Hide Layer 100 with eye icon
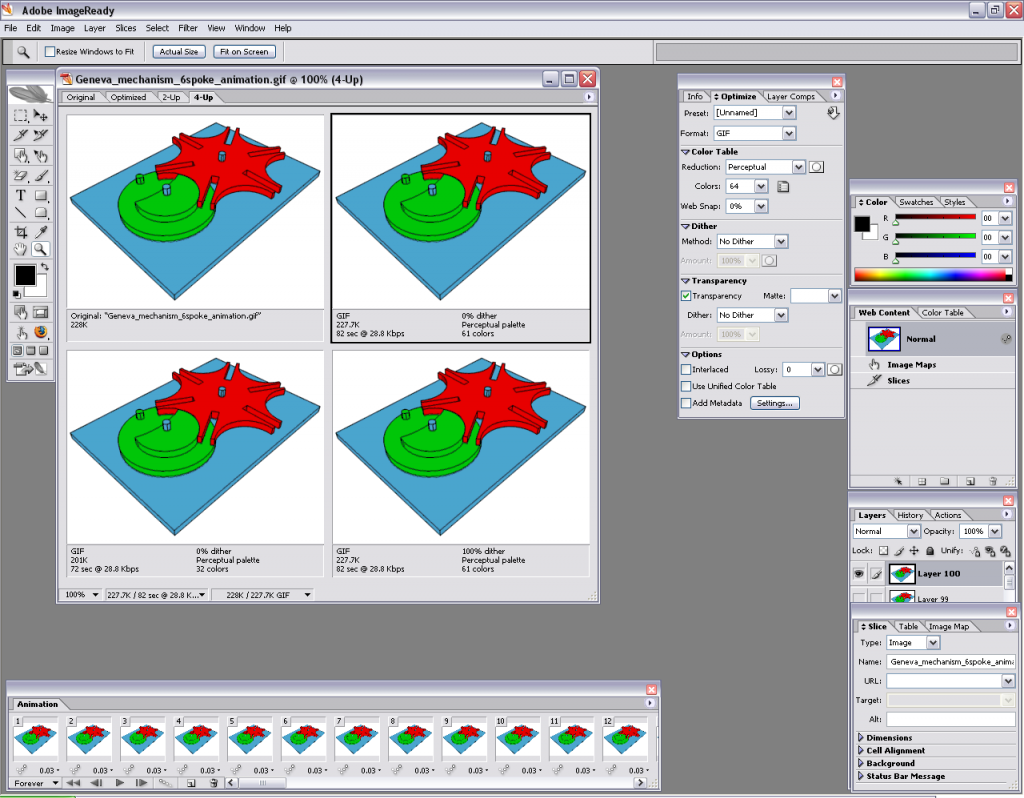The width and height of the screenshot is (1024, 798). coord(859,574)
